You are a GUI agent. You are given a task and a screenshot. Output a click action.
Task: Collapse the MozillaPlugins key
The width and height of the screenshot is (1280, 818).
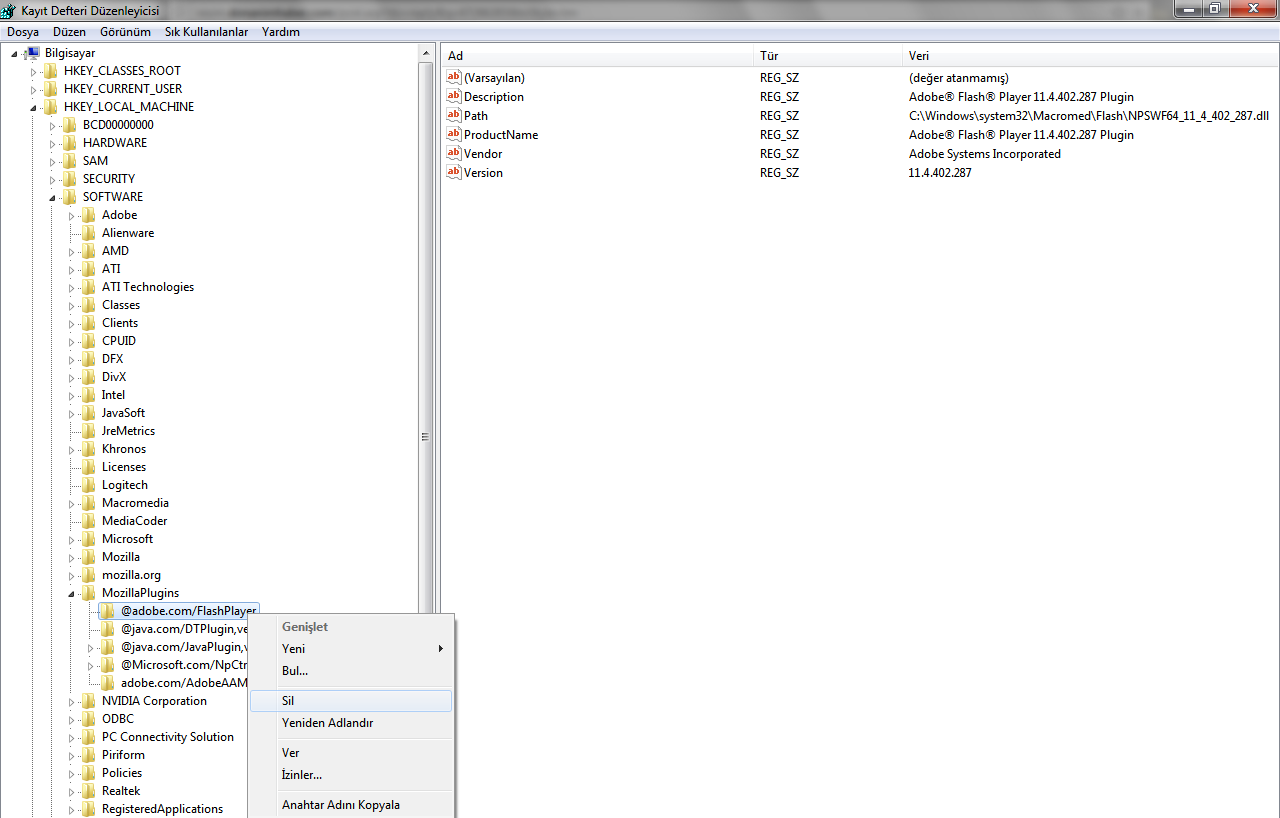(71, 593)
